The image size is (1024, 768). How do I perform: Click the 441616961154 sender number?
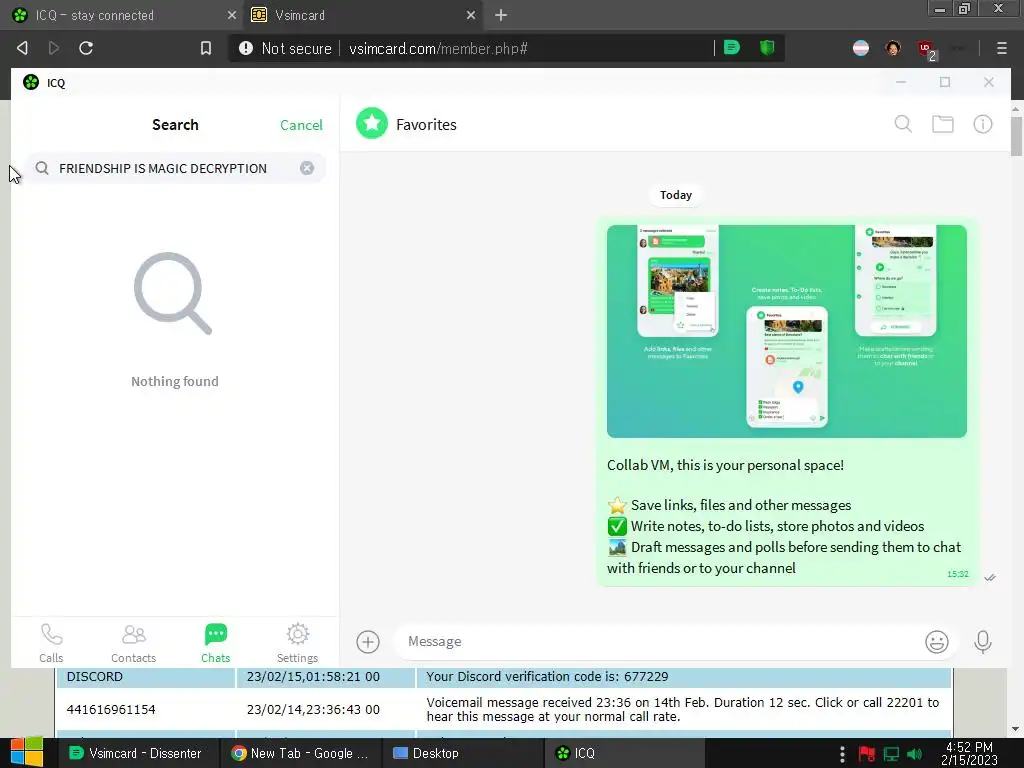tap(111, 709)
